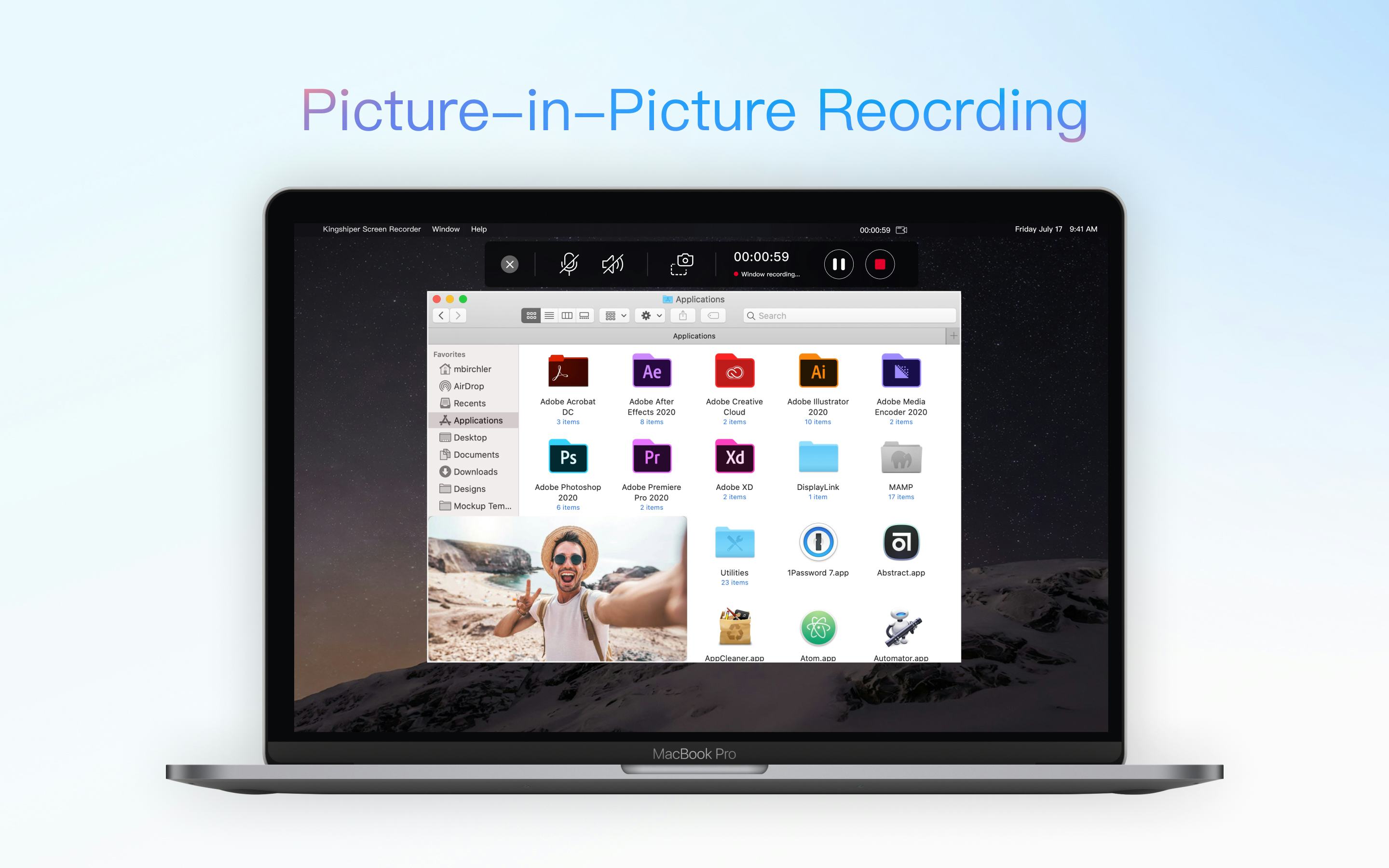The image size is (1389, 868).
Task: Click the Window menu in menu bar
Action: coord(445,228)
